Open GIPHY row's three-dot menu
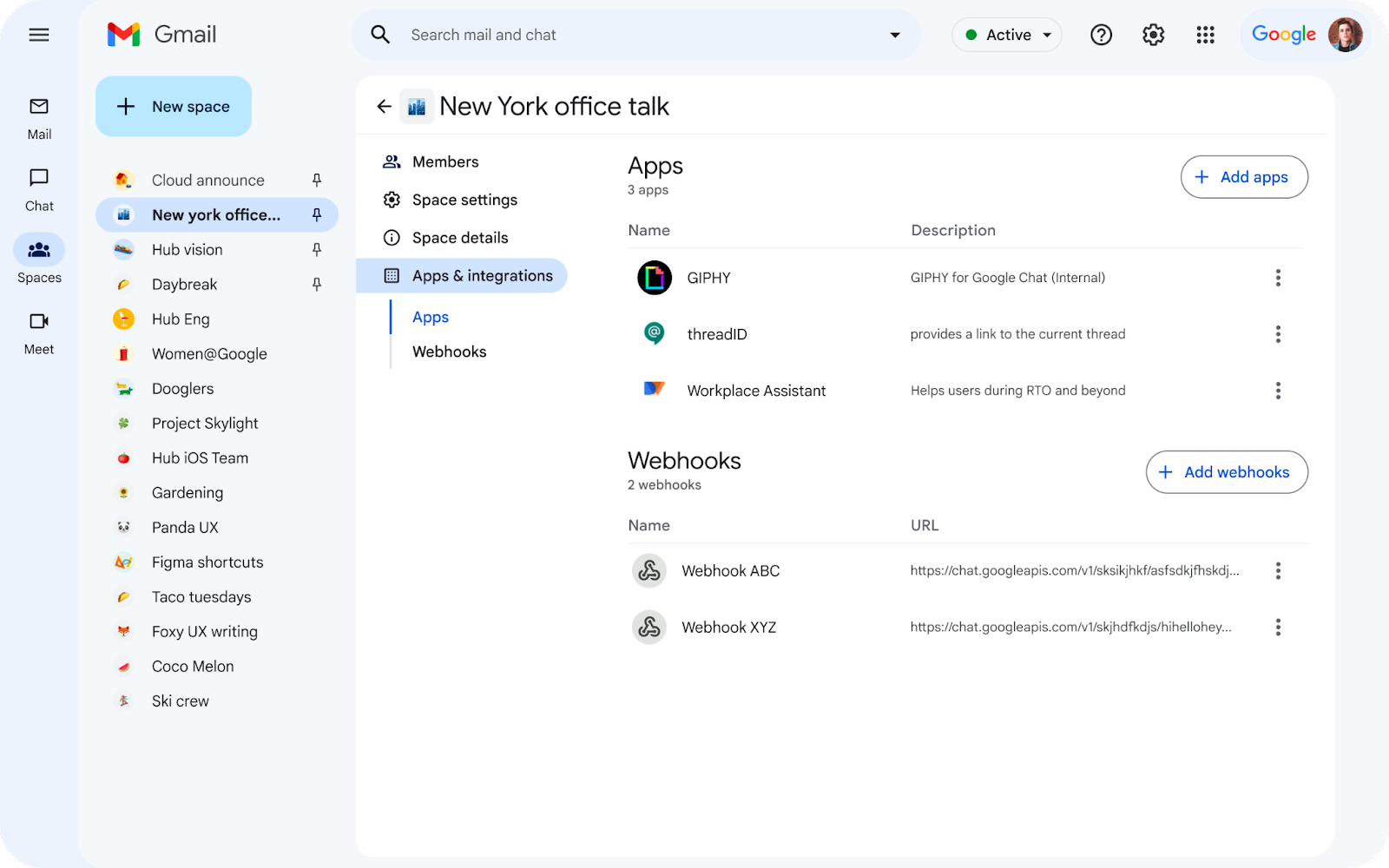The height and width of the screenshot is (868, 1389). click(x=1278, y=278)
